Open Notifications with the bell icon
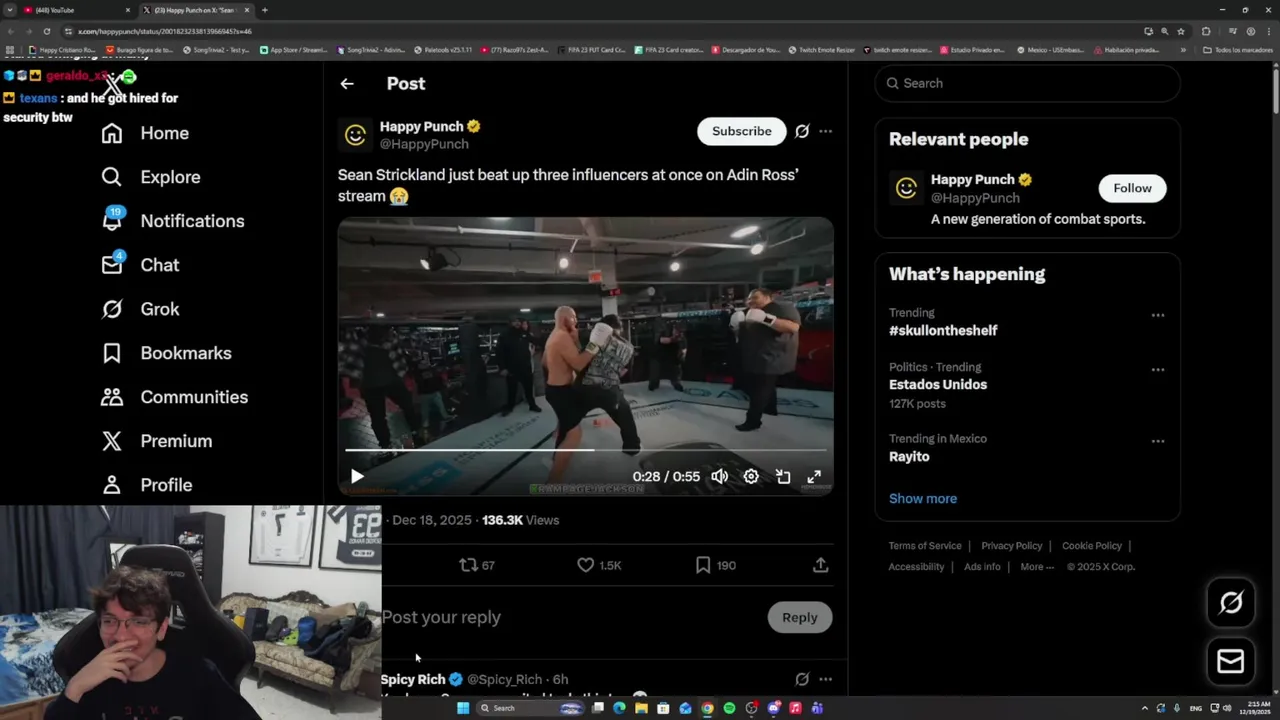The width and height of the screenshot is (1280, 720). (172, 221)
